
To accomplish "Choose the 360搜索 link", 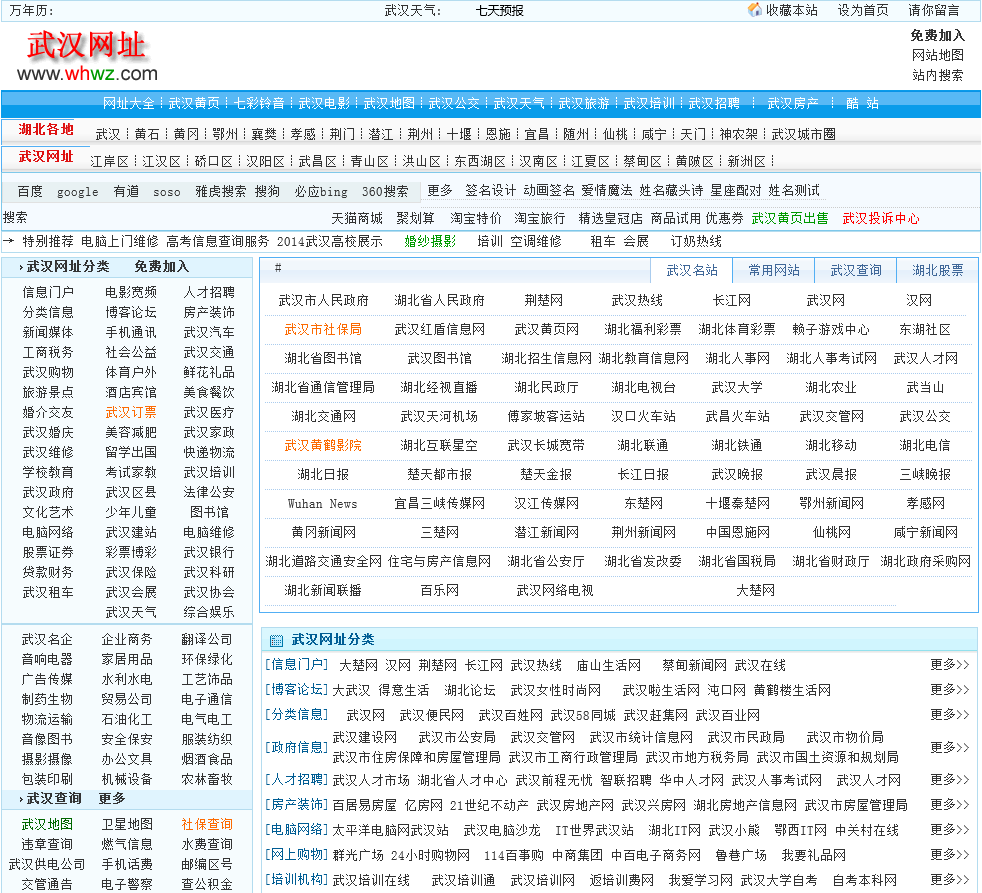I will pos(385,192).
